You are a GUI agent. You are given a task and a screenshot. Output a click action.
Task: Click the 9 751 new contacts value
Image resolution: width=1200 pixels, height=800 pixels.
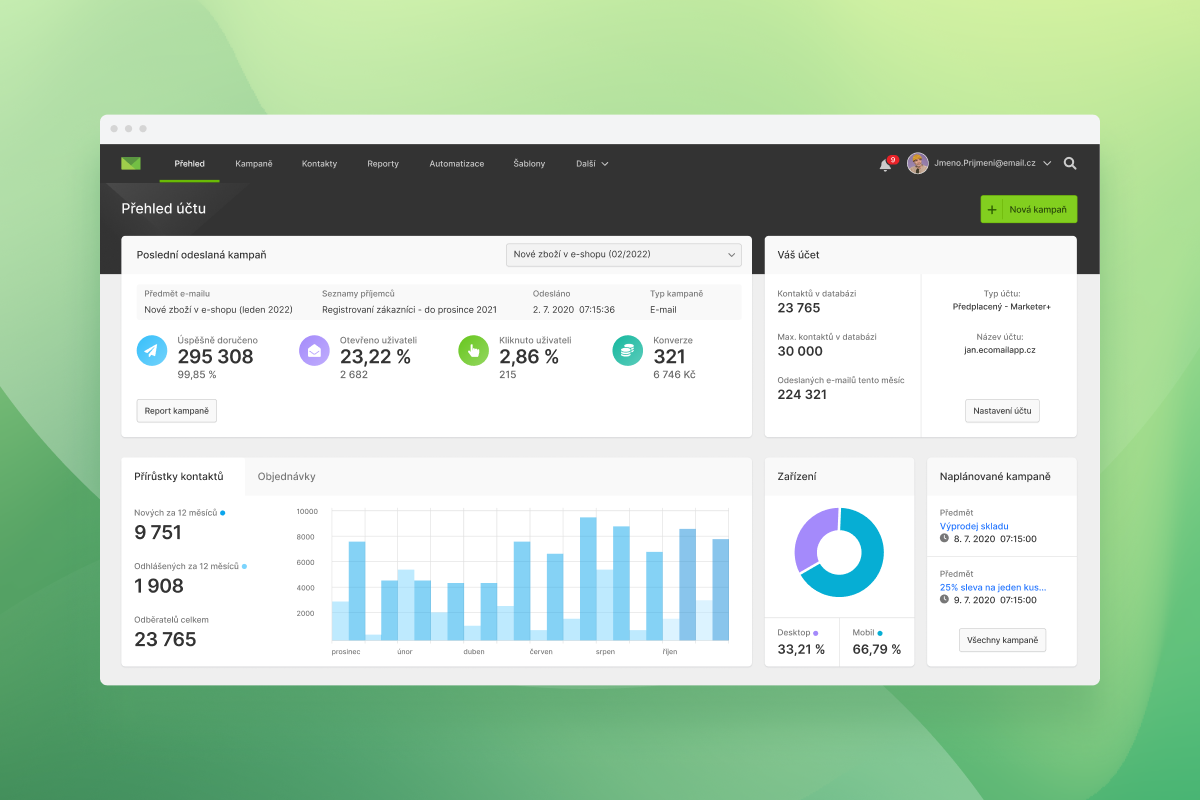[158, 533]
